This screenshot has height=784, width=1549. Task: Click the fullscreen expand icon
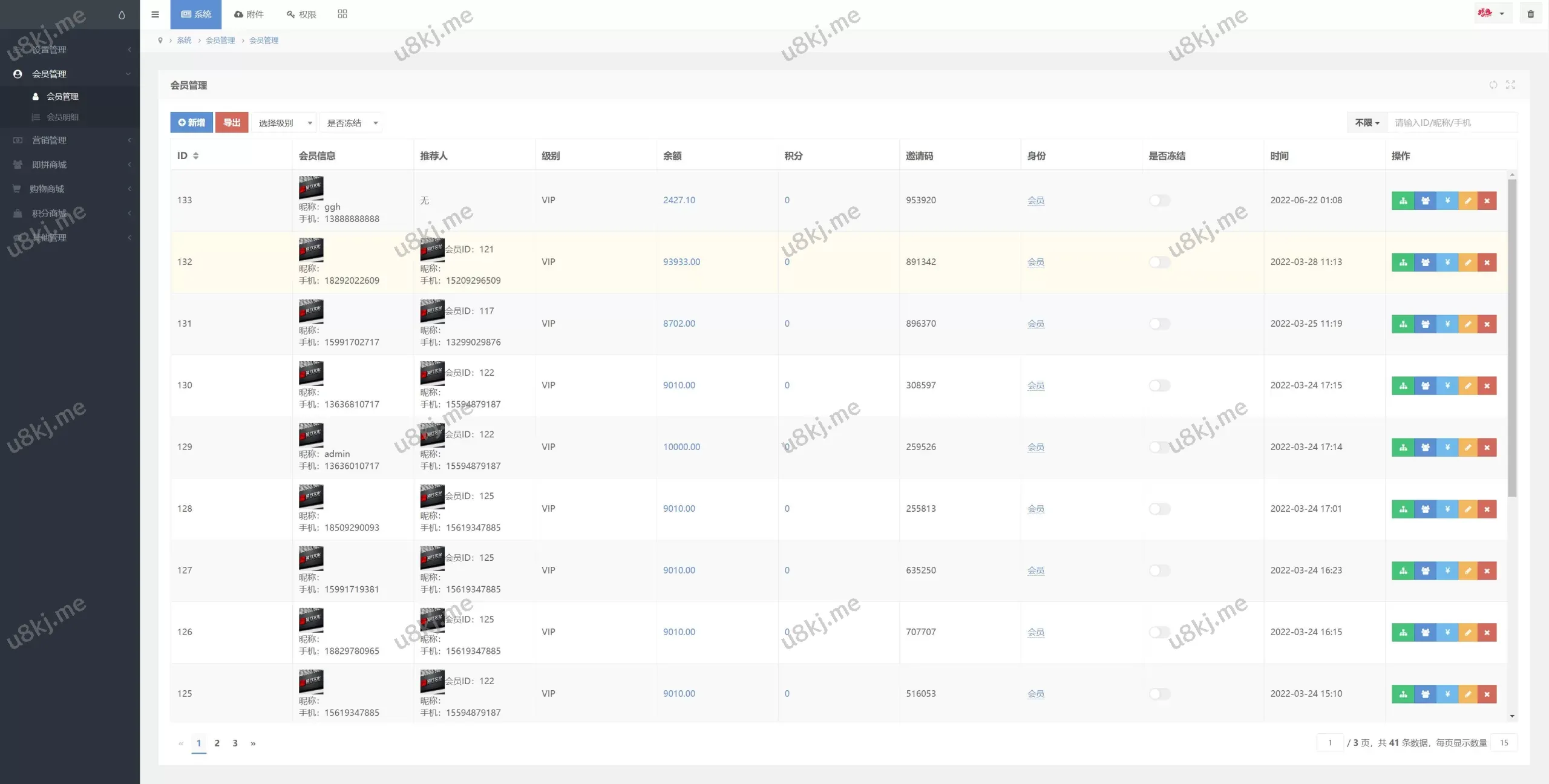[1510, 85]
